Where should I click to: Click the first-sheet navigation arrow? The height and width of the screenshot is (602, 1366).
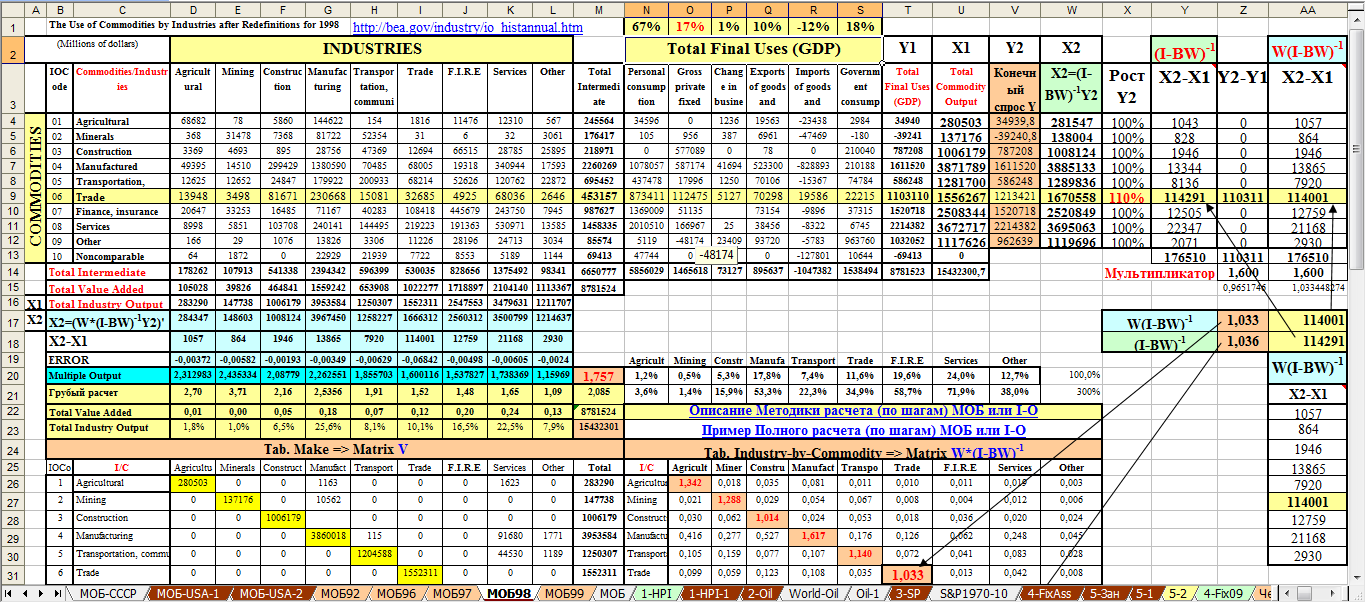pos(8,593)
